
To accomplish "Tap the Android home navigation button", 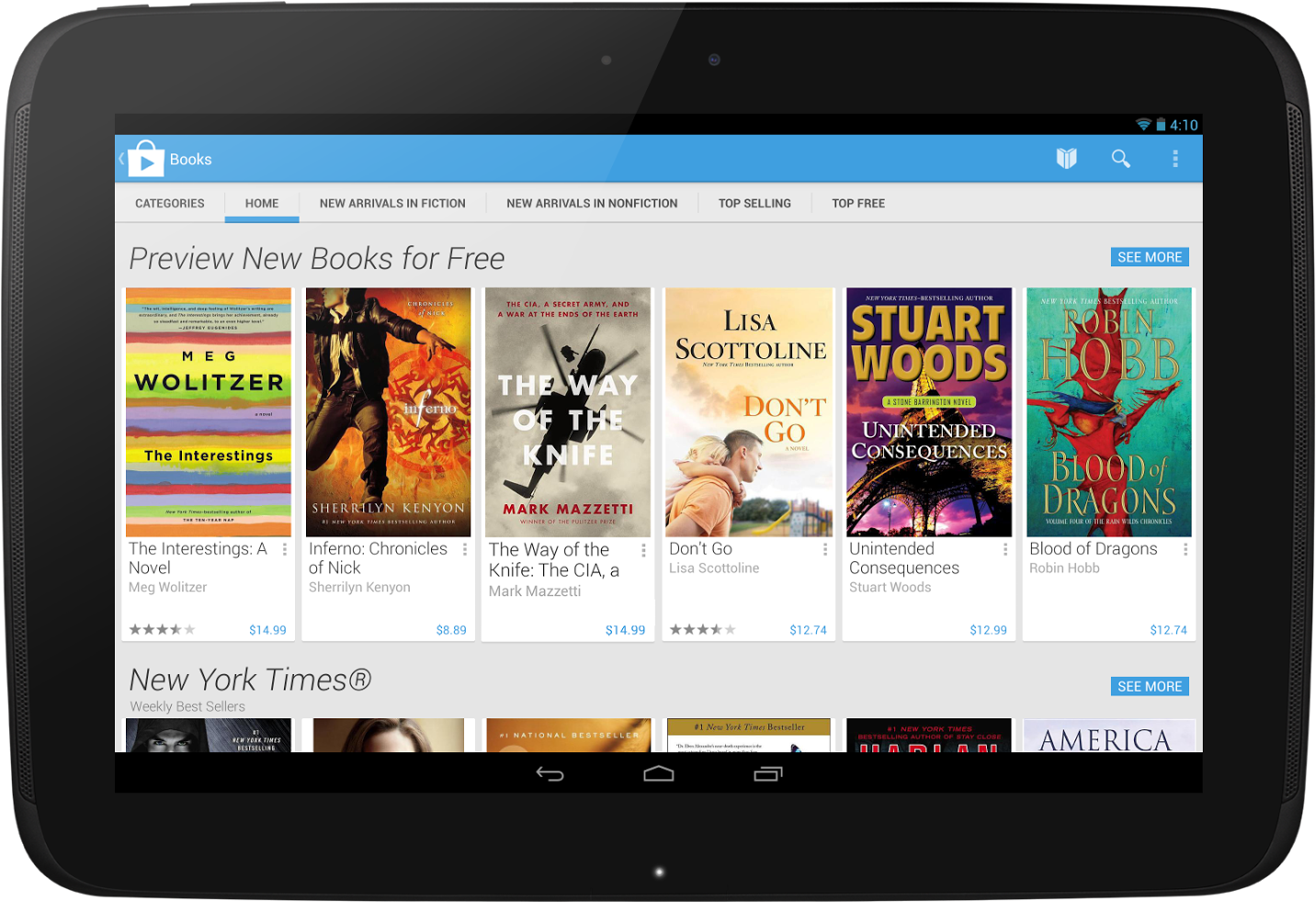I will coord(659,774).
